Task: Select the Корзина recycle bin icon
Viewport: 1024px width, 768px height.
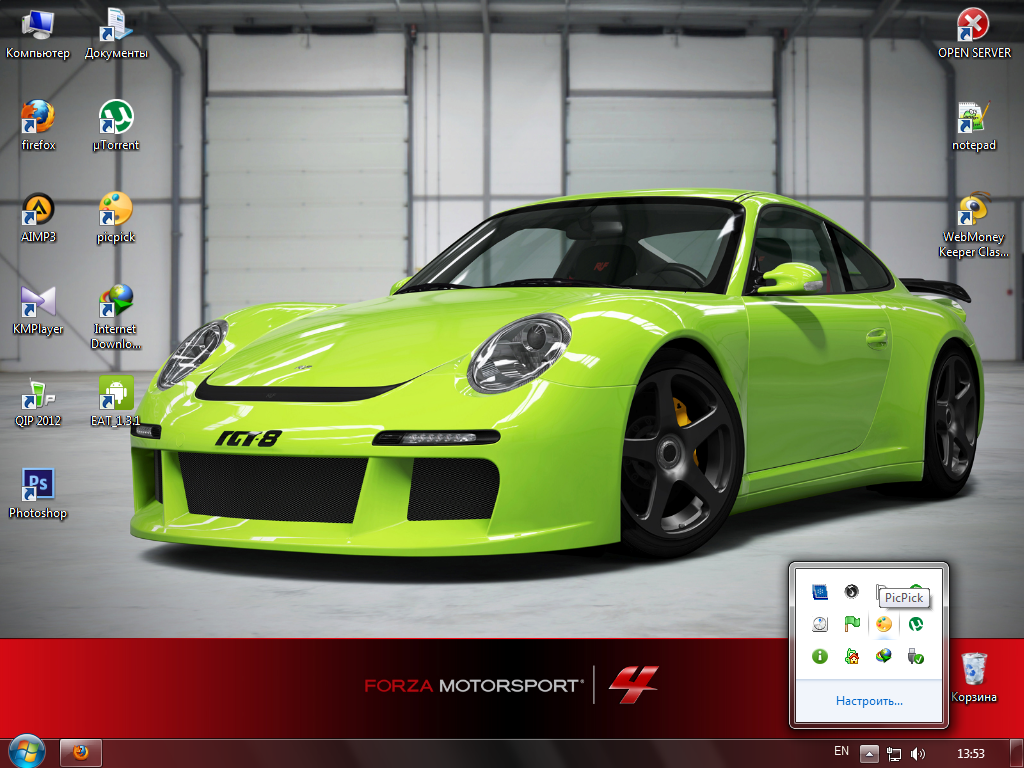Action: click(973, 669)
